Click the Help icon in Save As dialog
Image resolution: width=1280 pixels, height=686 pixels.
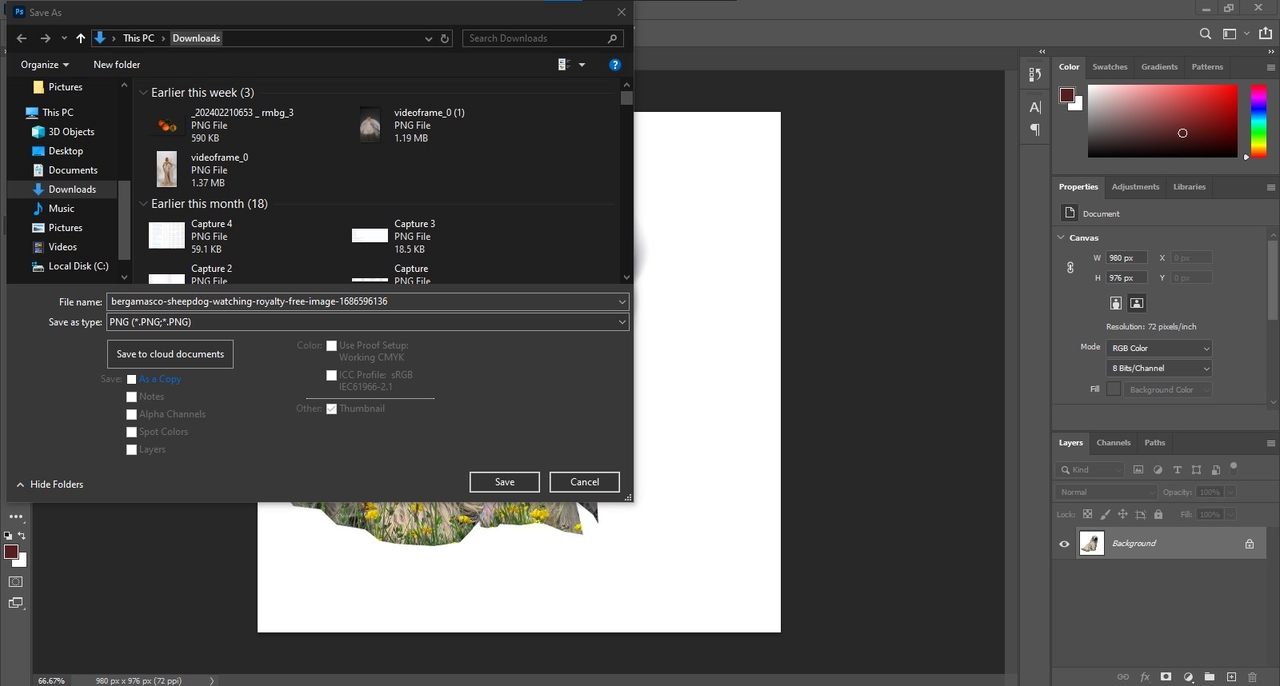[615, 65]
